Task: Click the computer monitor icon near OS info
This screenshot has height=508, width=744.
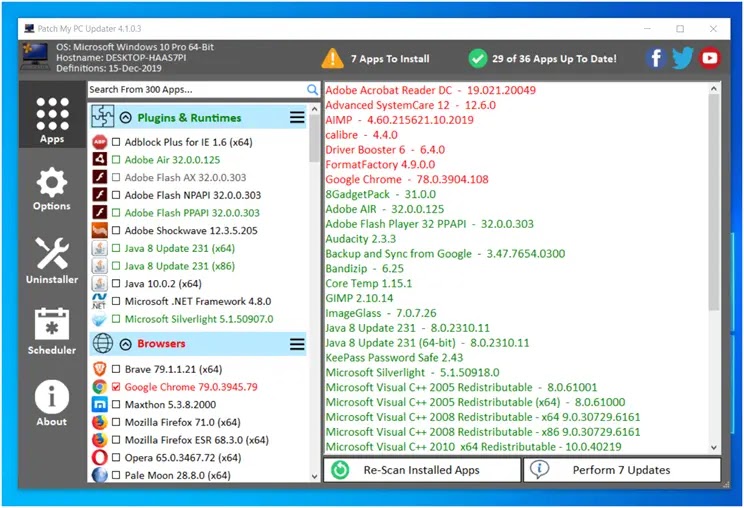Action: pyautogui.click(x=35, y=56)
